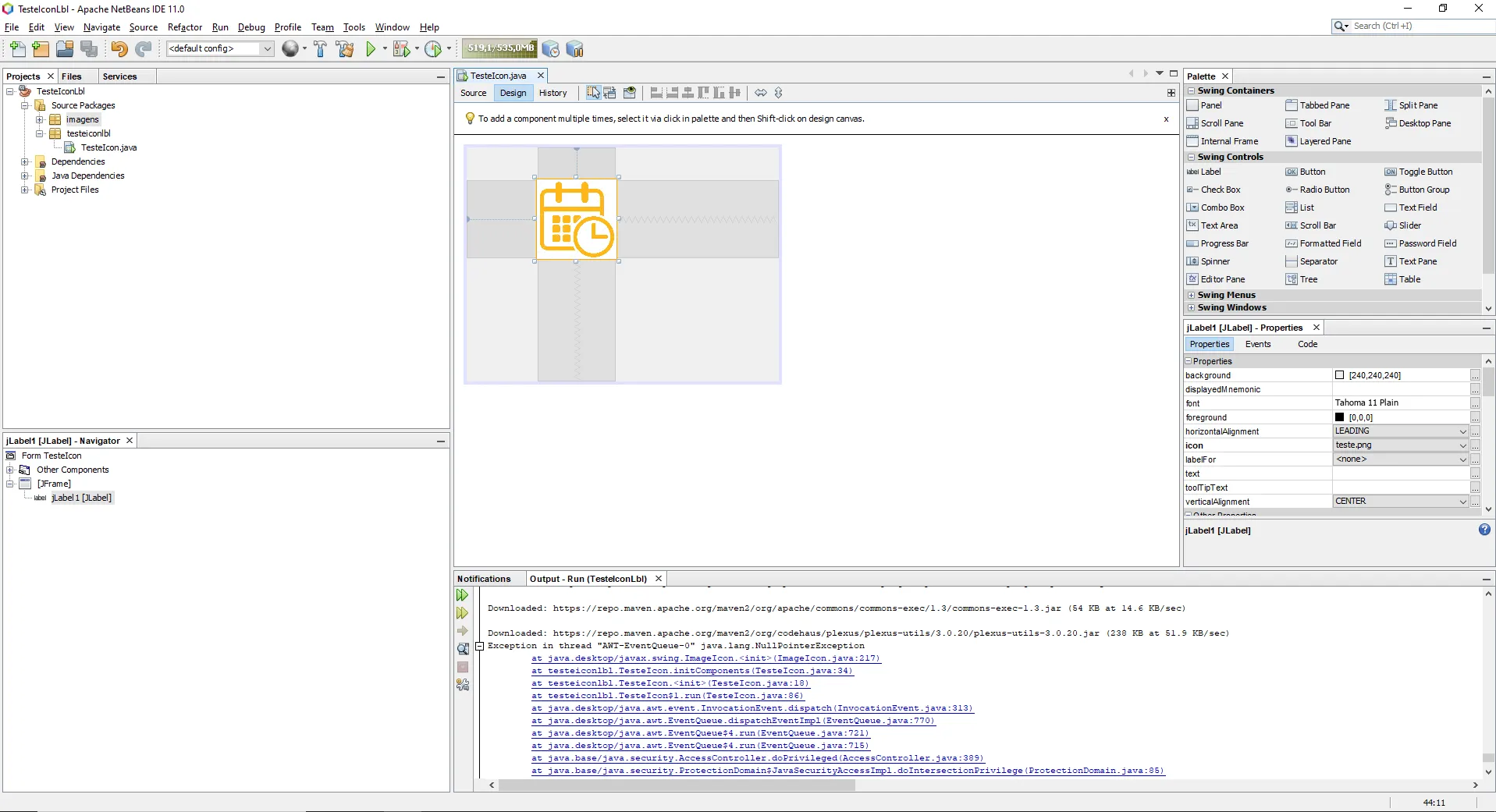The height and width of the screenshot is (812, 1496).
Task: Click the Profile Project clock icon
Action: tap(433, 49)
